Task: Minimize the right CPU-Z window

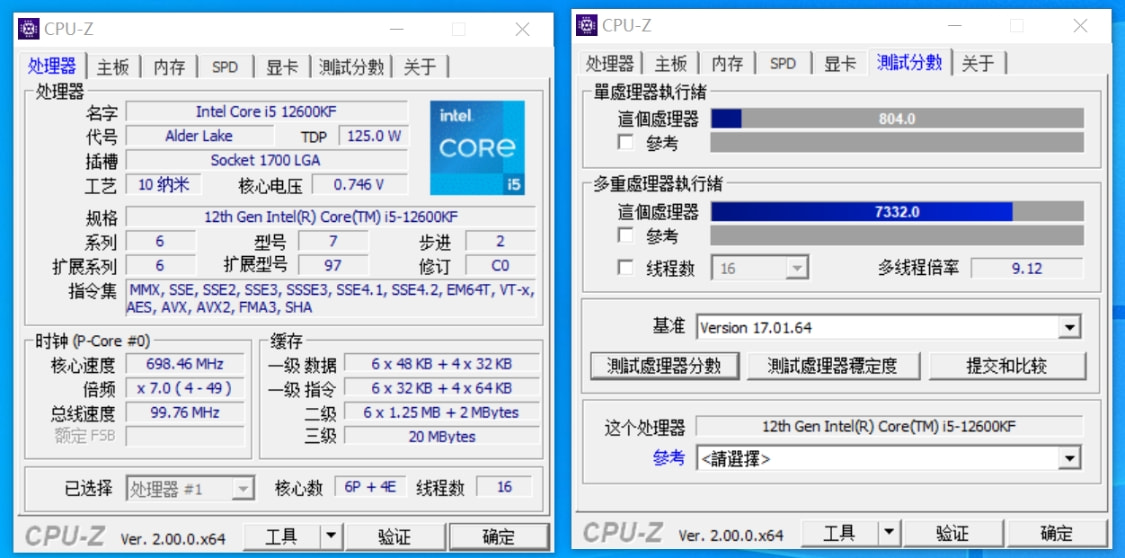Action: pos(956,26)
